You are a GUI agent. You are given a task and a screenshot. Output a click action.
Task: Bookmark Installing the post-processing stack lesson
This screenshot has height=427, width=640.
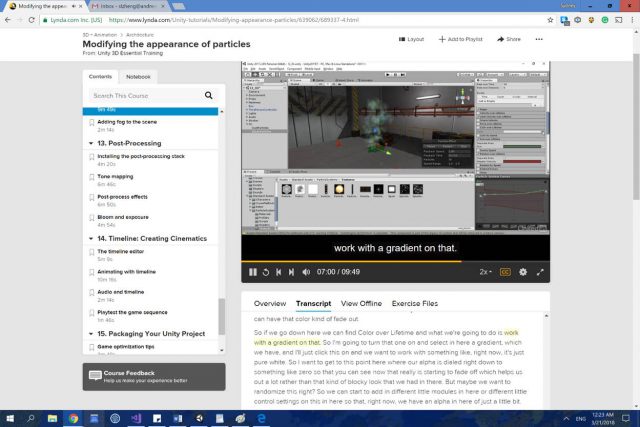pos(91,156)
